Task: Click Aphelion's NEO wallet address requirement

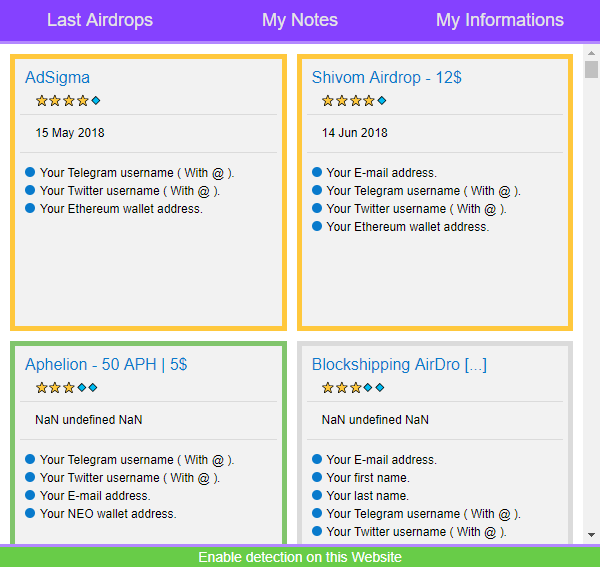Action: pyautogui.click(x=101, y=513)
